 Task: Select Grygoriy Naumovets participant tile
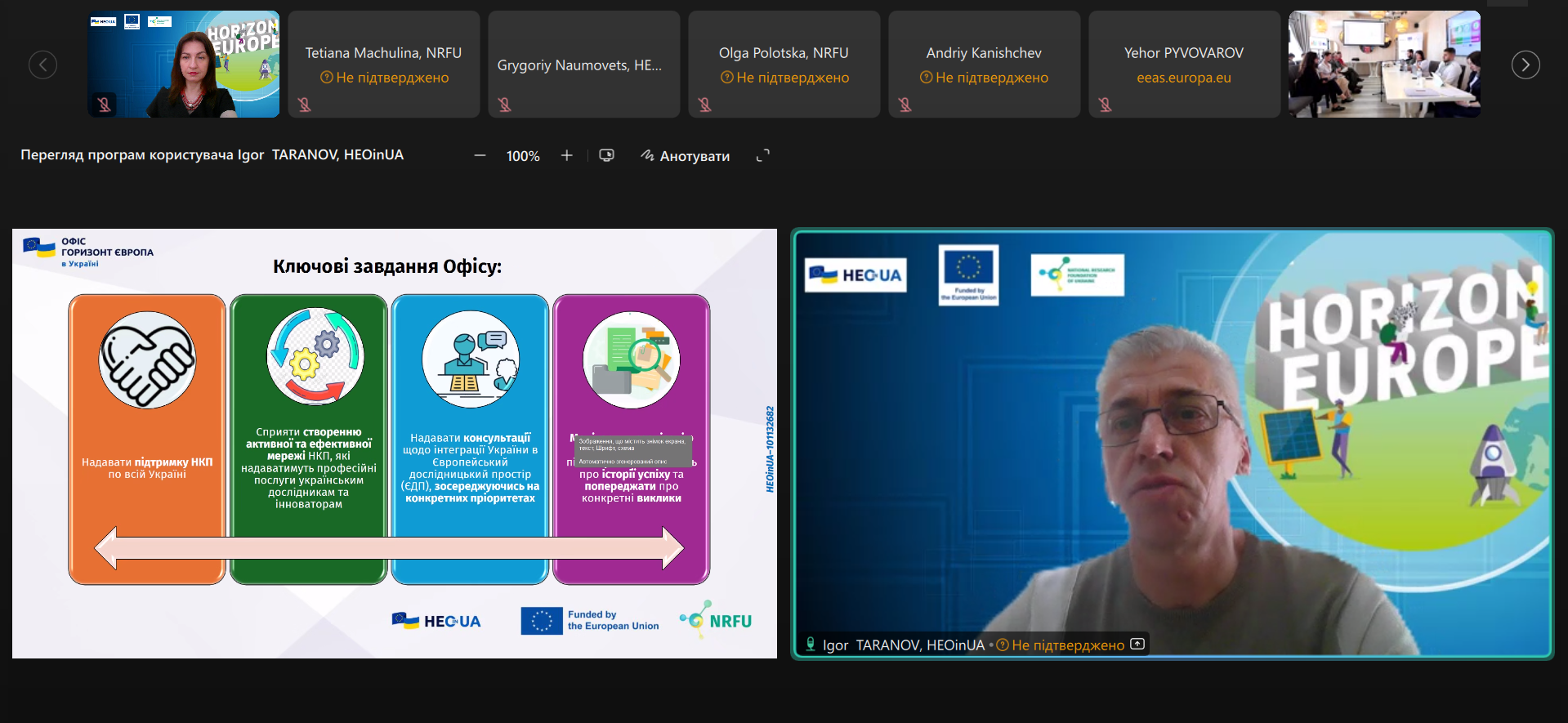pyautogui.click(x=584, y=64)
